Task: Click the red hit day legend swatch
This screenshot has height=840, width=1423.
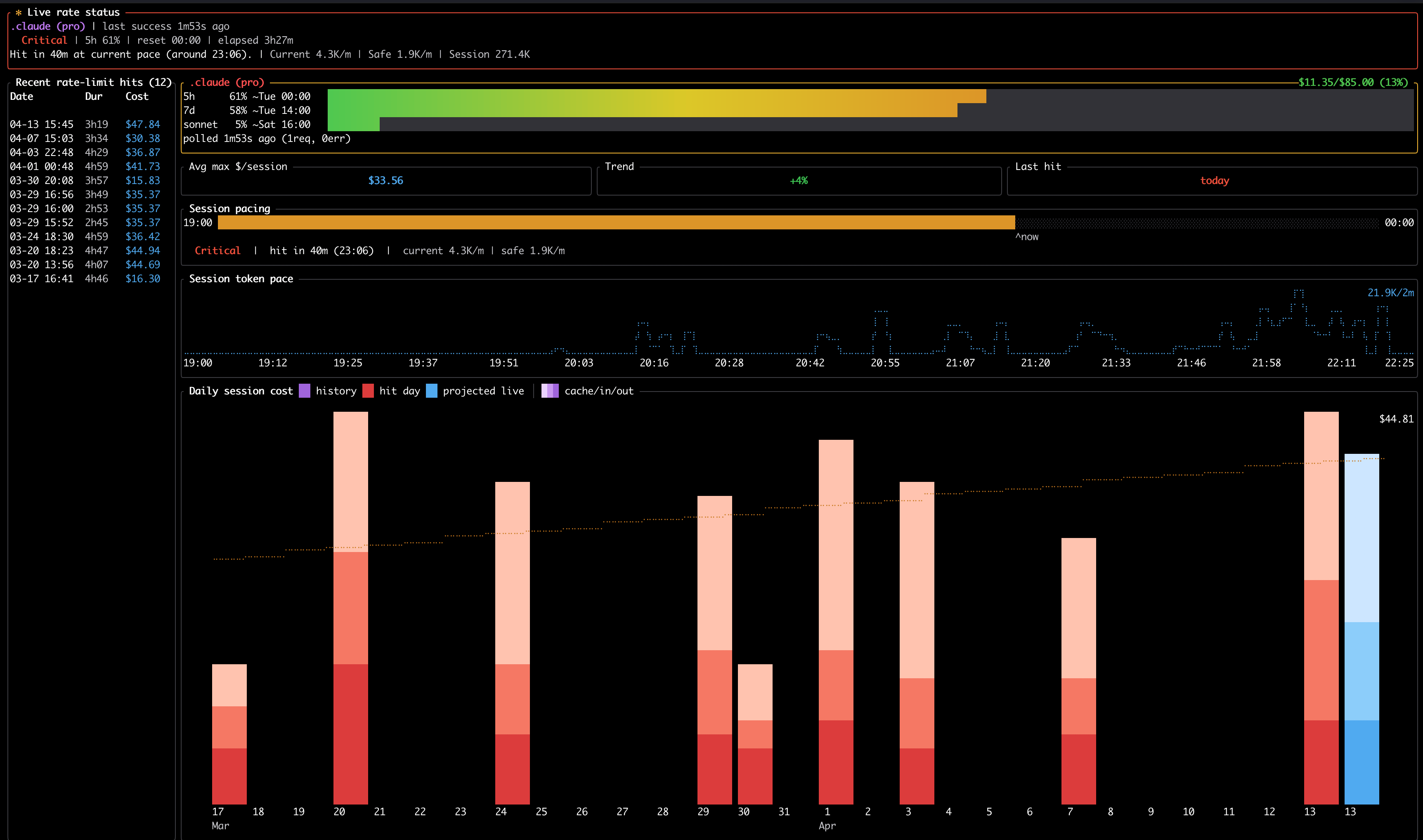Action: coord(368,391)
